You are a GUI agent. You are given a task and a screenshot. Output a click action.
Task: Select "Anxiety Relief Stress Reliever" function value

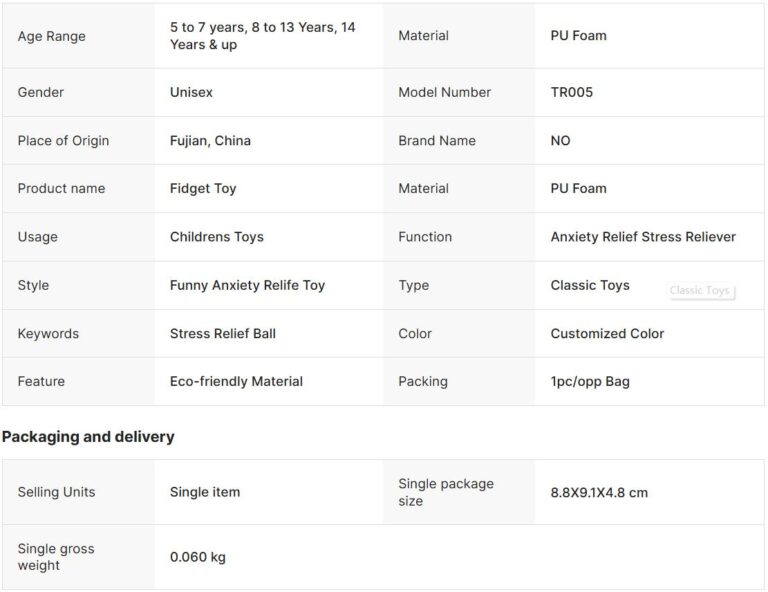coord(643,237)
